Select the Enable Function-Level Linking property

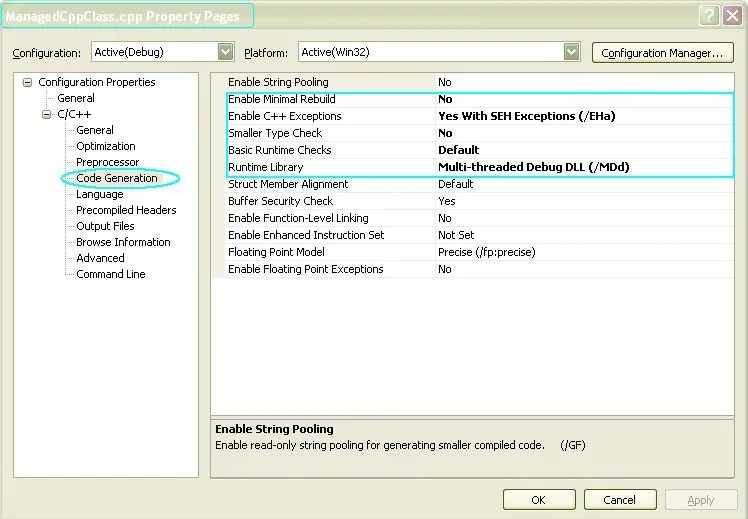pyautogui.click(x=479, y=218)
